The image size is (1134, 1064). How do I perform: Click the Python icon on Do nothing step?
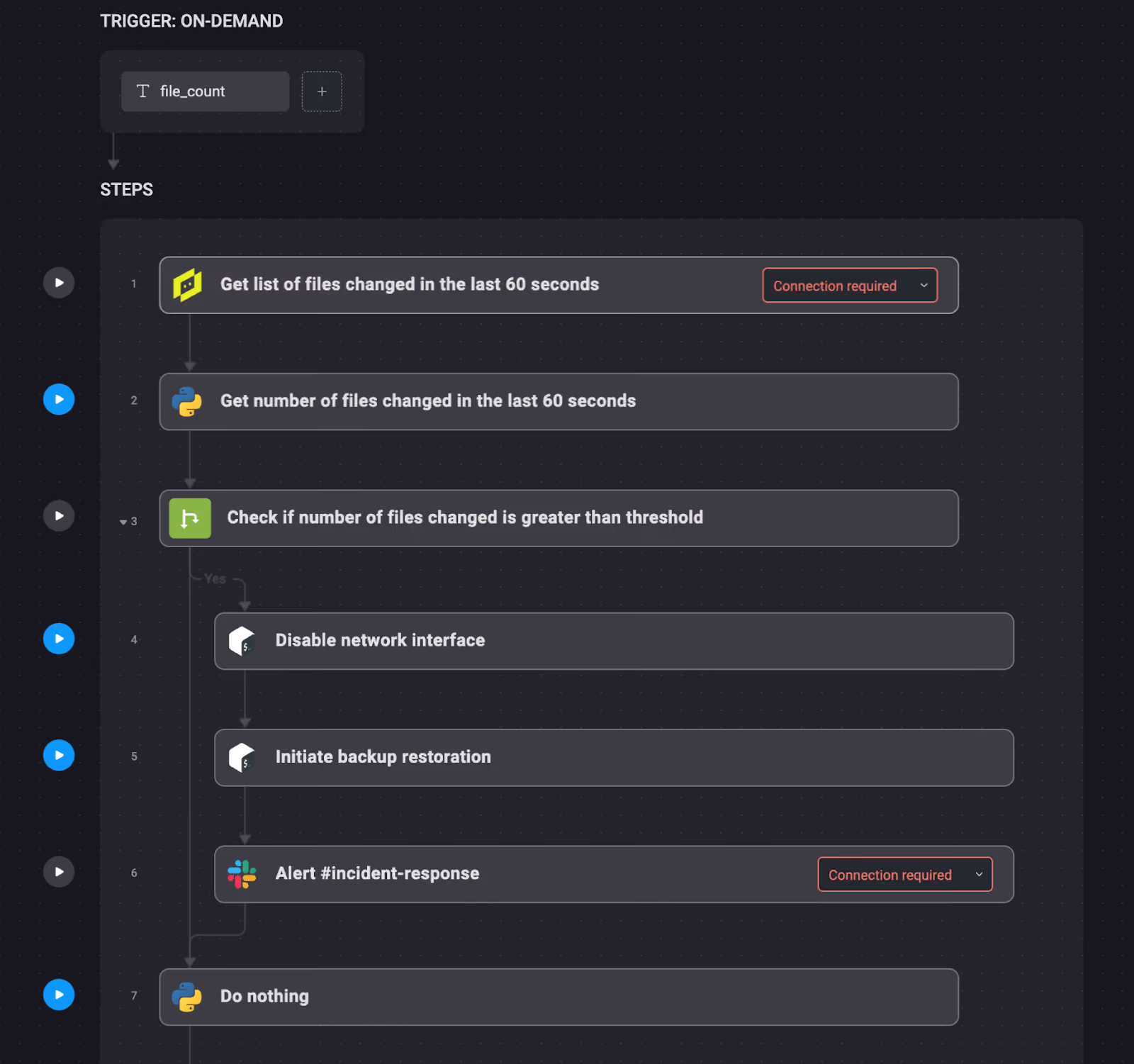click(x=187, y=997)
